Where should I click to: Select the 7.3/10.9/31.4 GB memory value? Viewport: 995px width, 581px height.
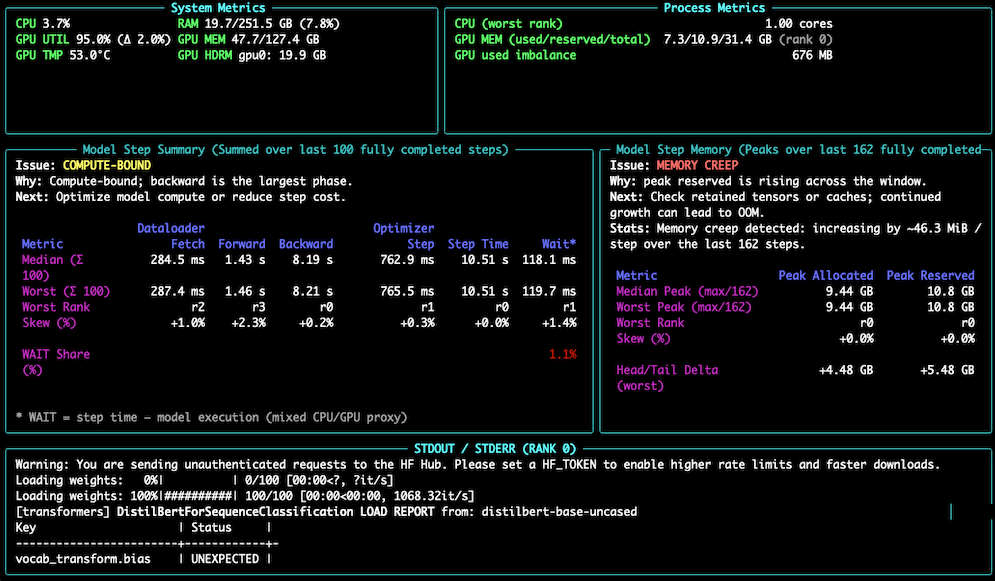tap(717, 39)
